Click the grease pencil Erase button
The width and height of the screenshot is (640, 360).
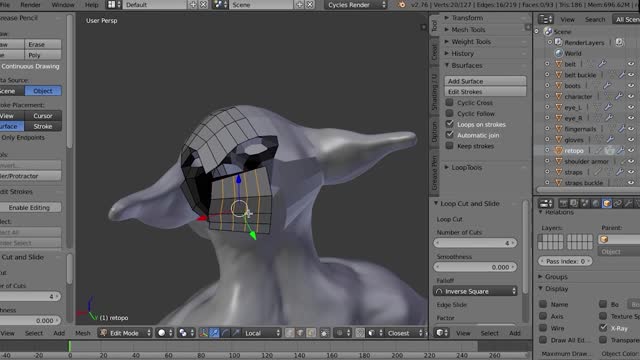(43, 44)
